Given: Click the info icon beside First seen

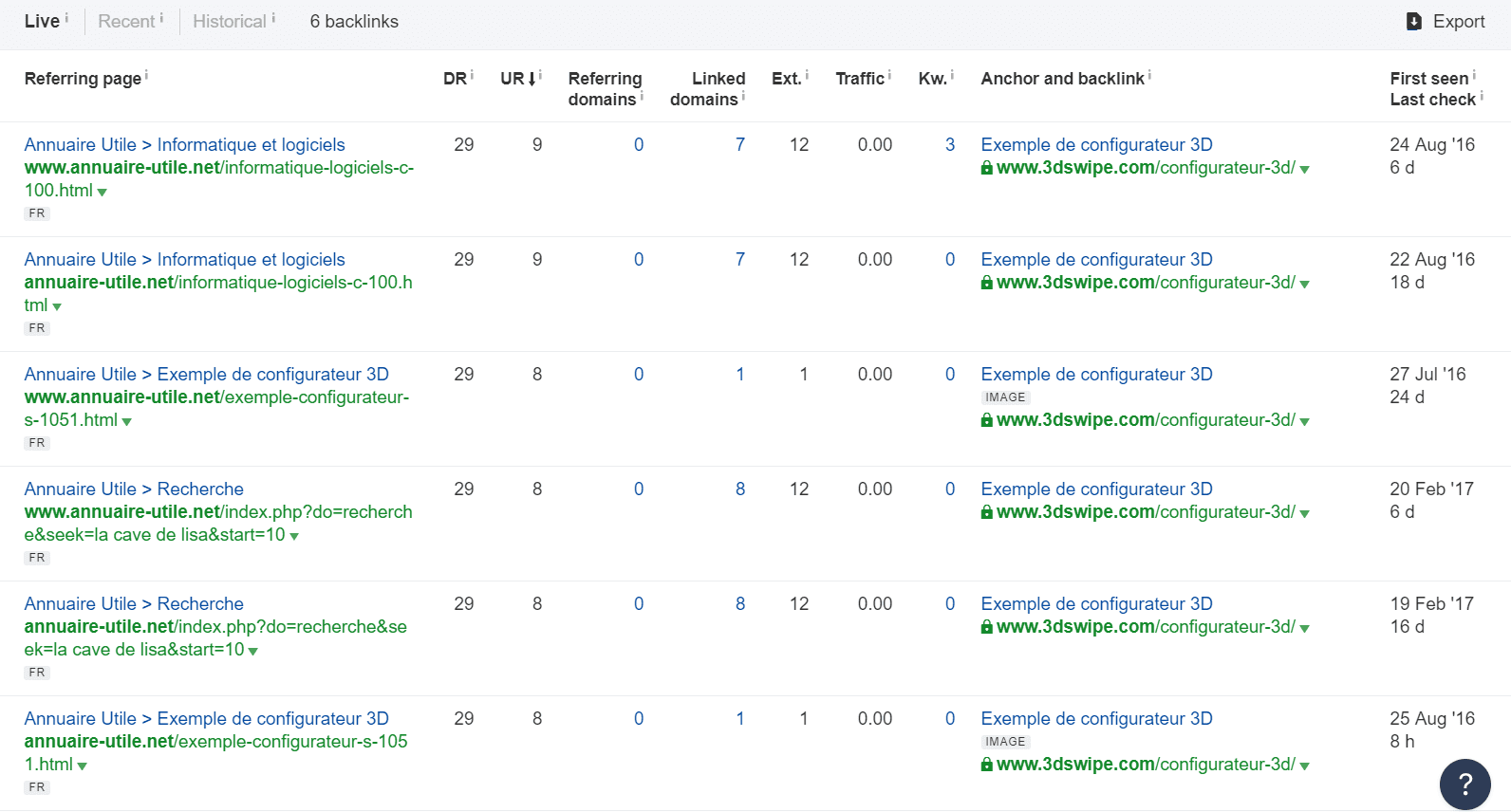Looking at the screenshot, I should (x=1474, y=75).
